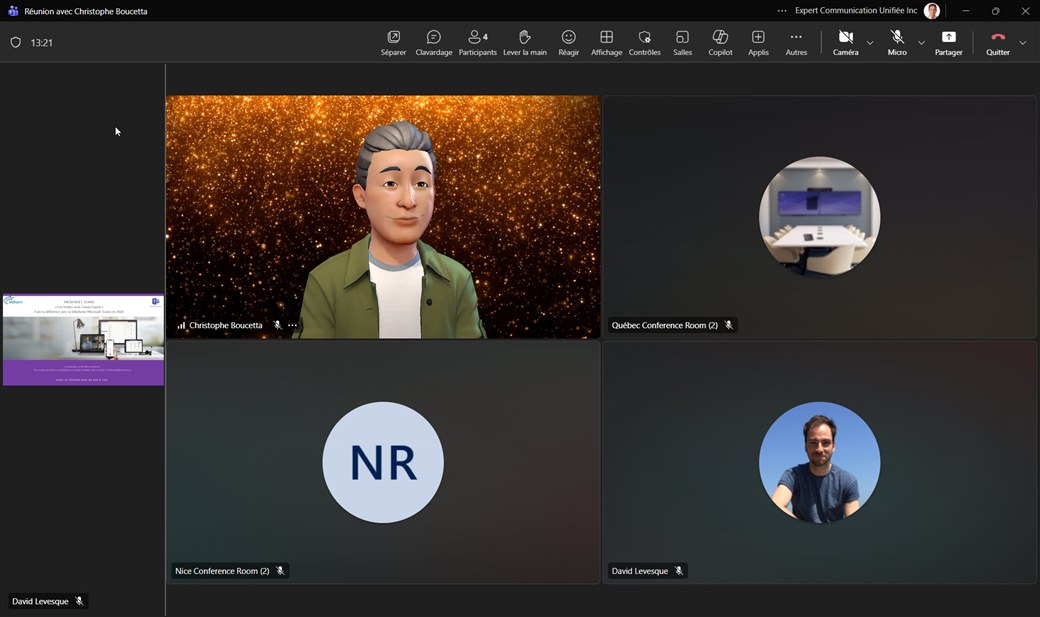Click the Partager share button
Screen dimensions: 1040x617
click(x=948, y=43)
